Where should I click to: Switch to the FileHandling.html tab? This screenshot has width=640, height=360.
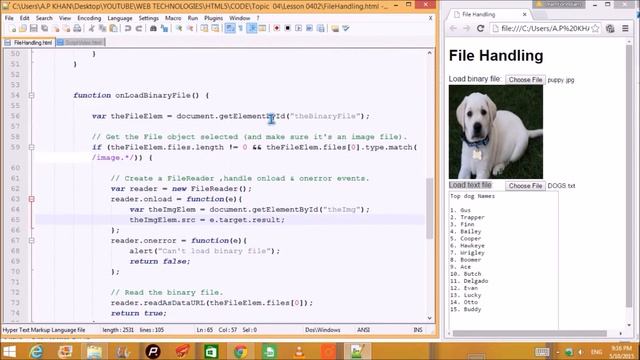click(x=29, y=42)
